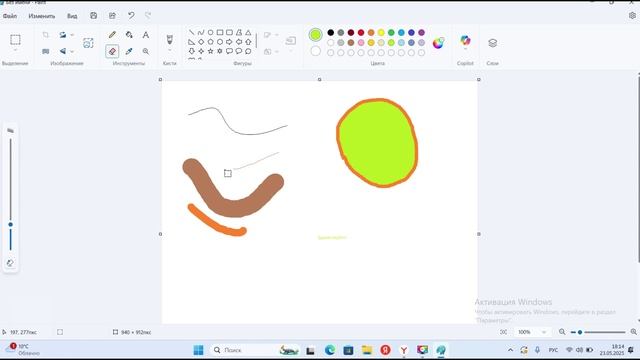Open the Изменить menu
Image resolution: width=640 pixels, height=360 pixels.
click(42, 16)
